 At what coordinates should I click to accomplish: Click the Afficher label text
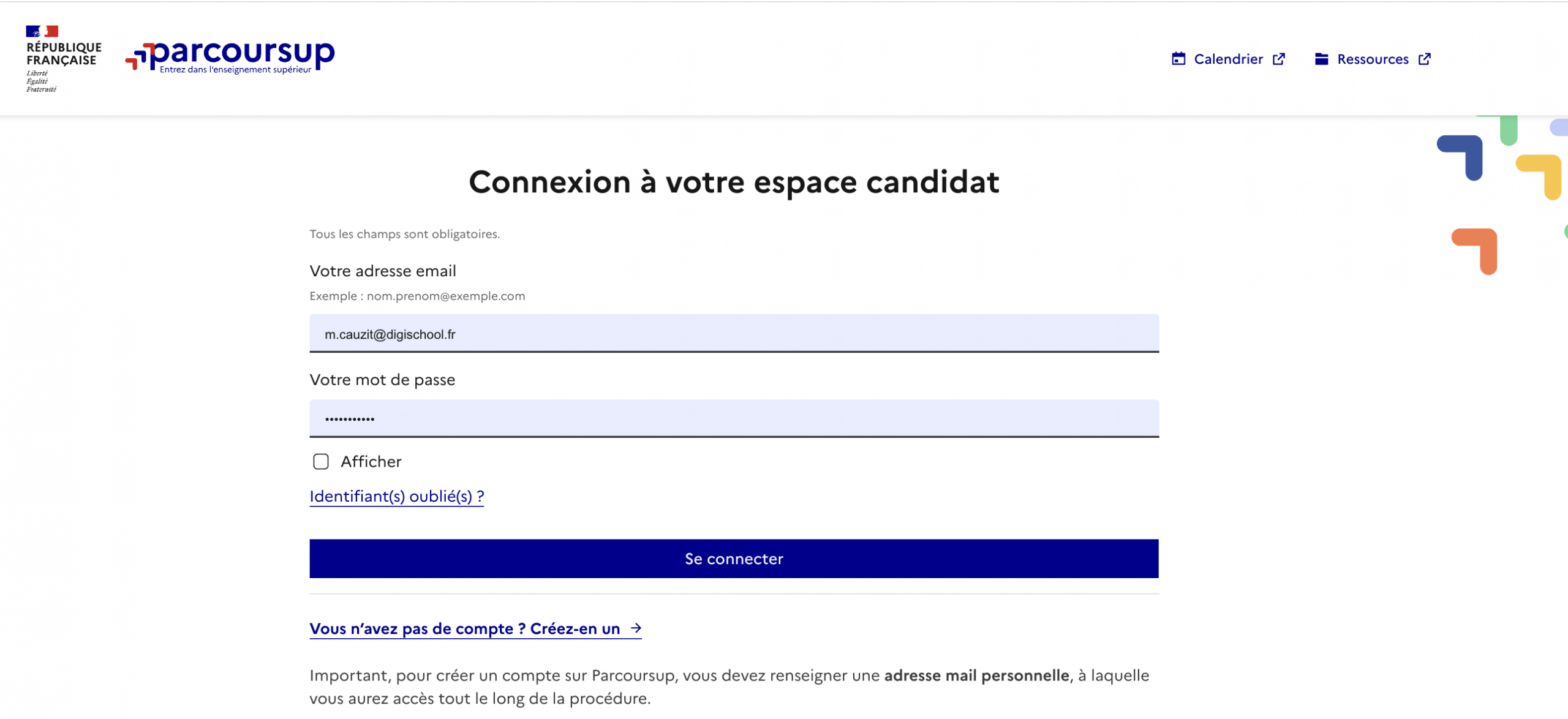pyautogui.click(x=371, y=461)
